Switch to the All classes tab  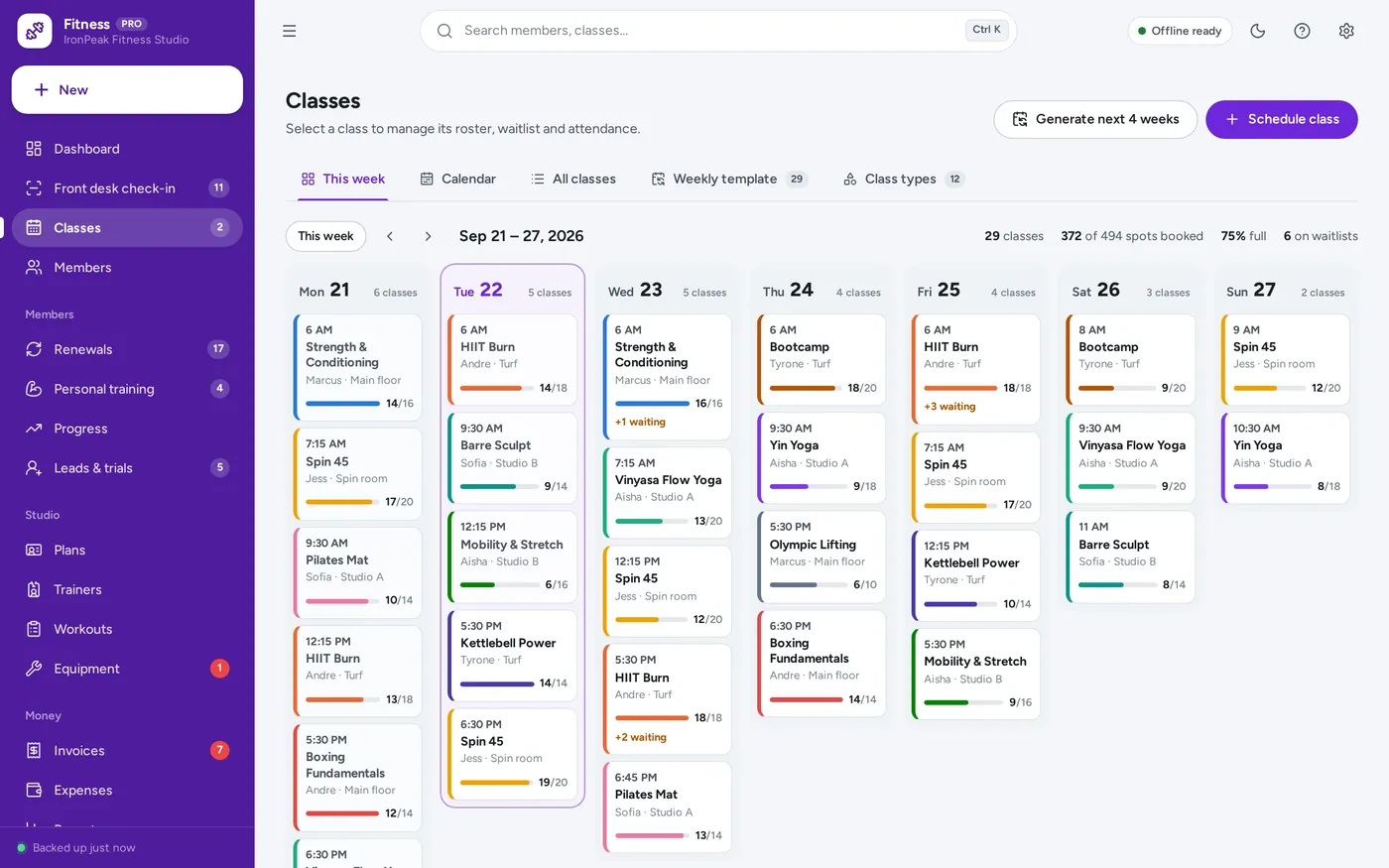(573, 179)
